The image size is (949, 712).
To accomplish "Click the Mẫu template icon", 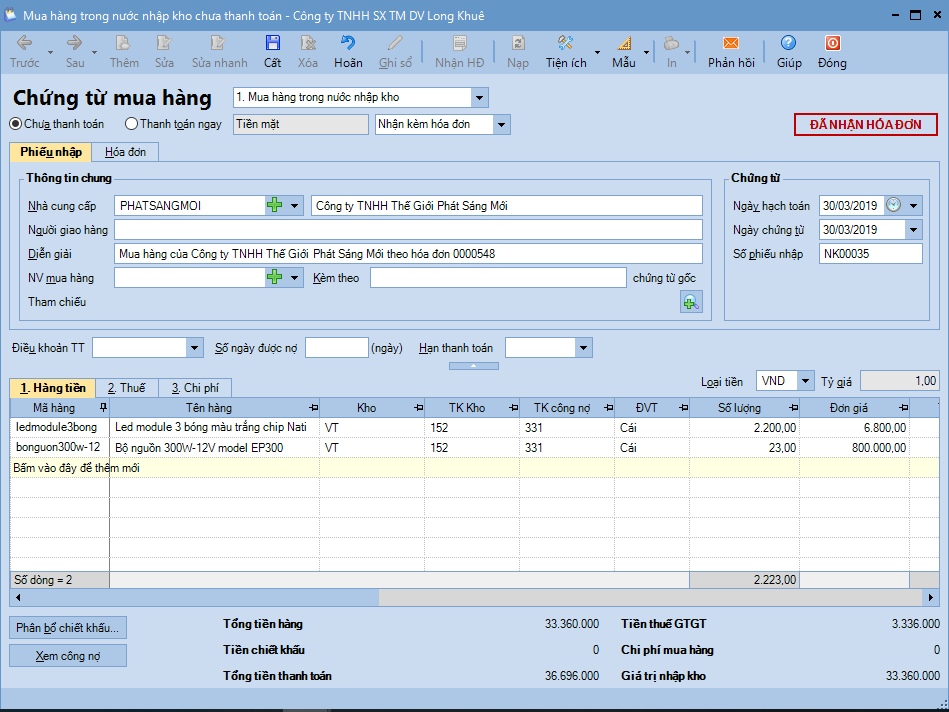I will 624,44.
